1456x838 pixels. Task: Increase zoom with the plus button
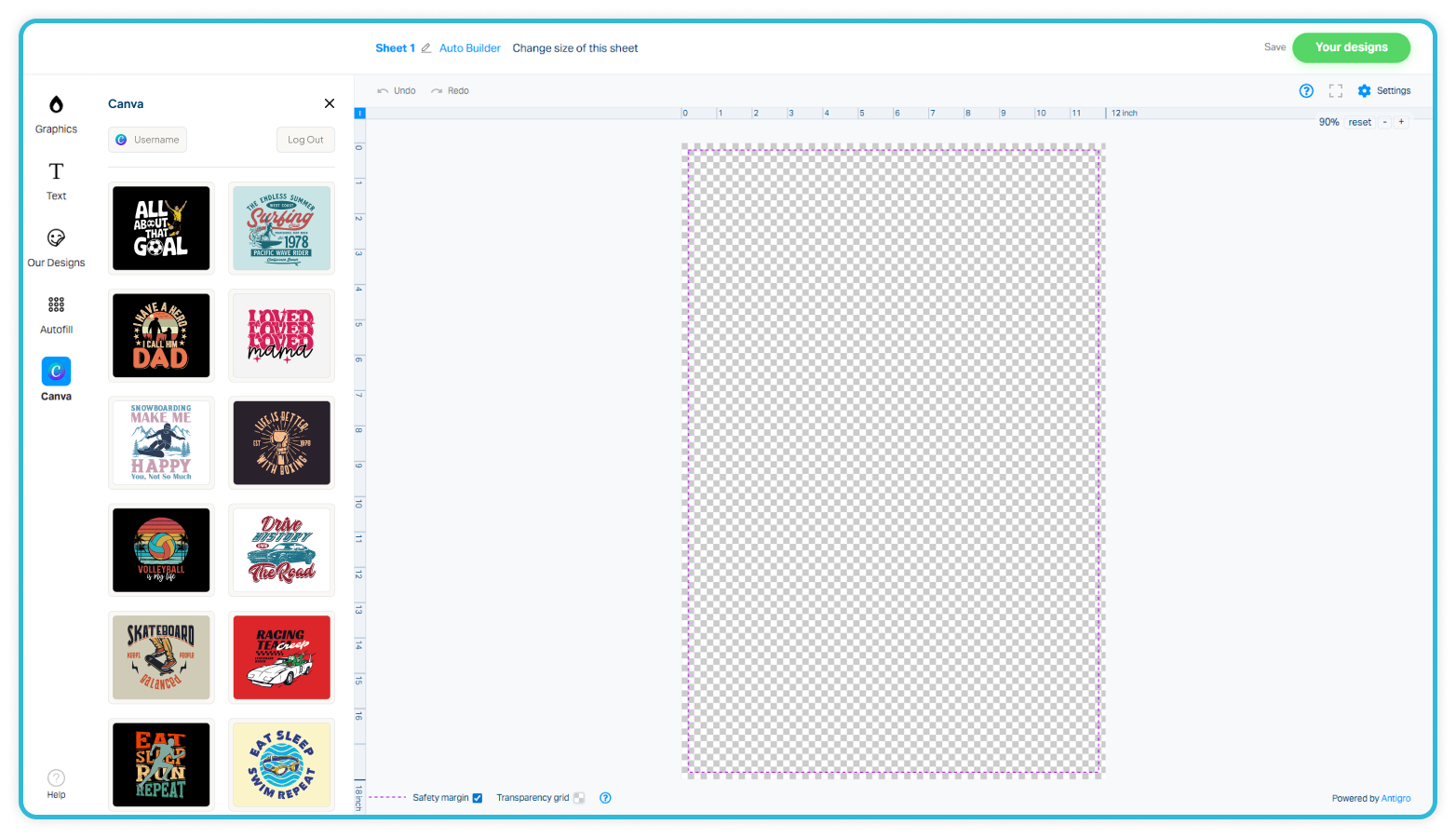point(1400,122)
